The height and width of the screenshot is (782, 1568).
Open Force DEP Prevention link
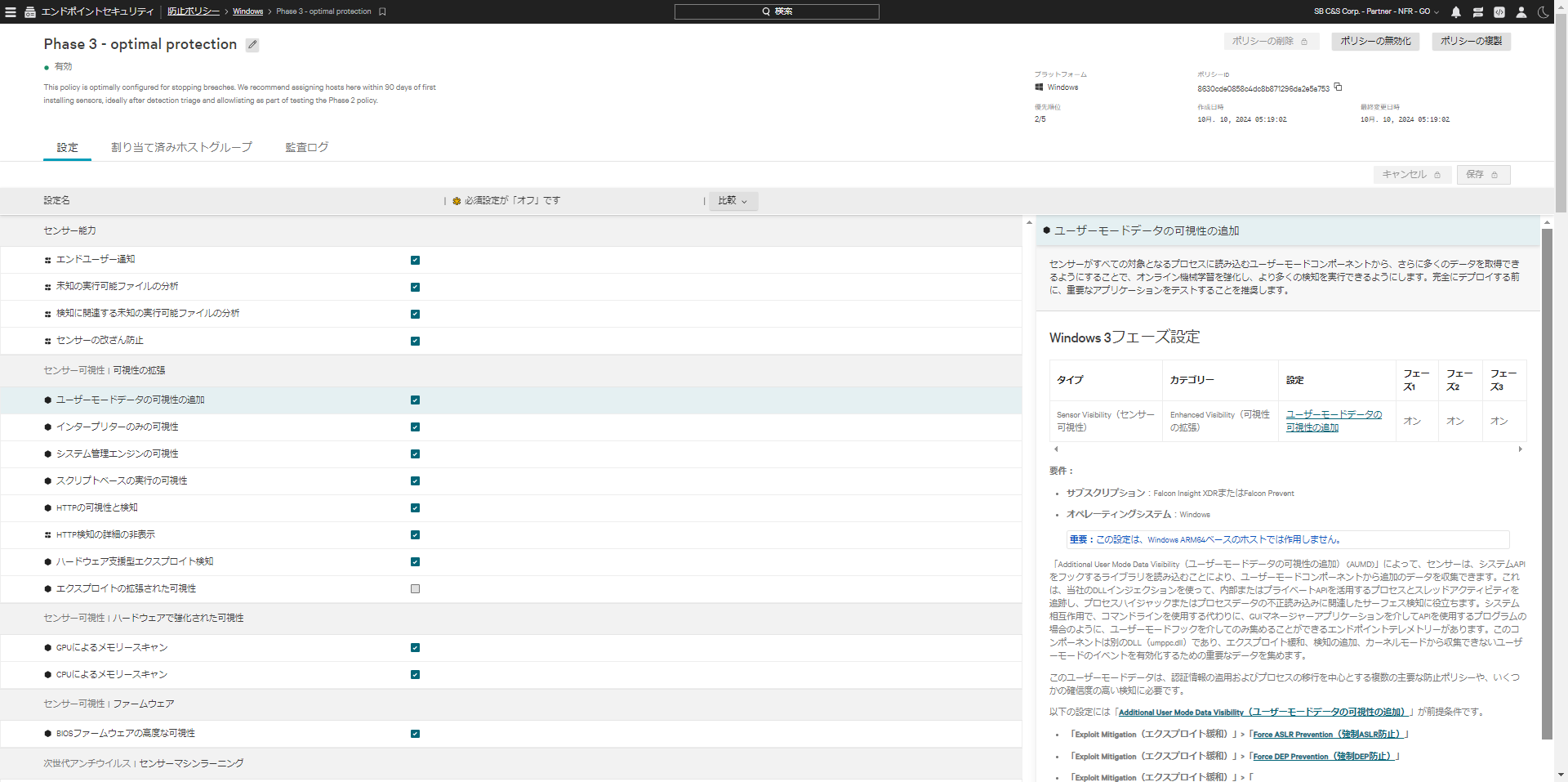coord(1325,757)
